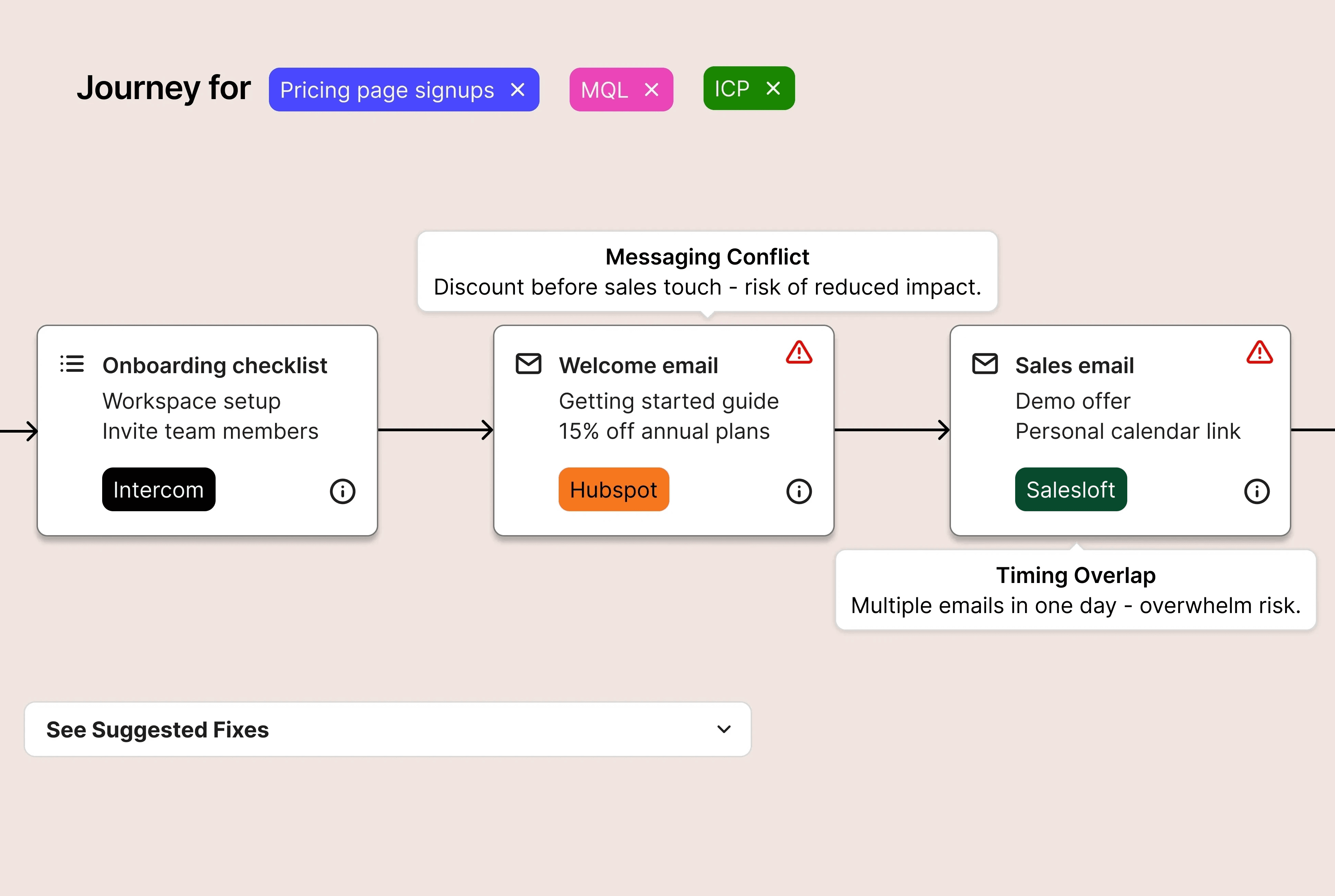Expand the See Suggested Fixes chevron

724,729
